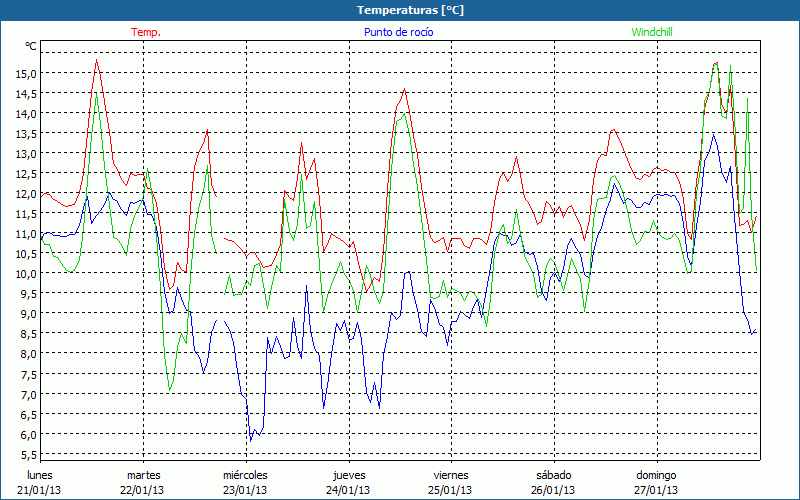Click the 14,5 y-axis value
This screenshot has width=800, height=500.
(x=26, y=94)
